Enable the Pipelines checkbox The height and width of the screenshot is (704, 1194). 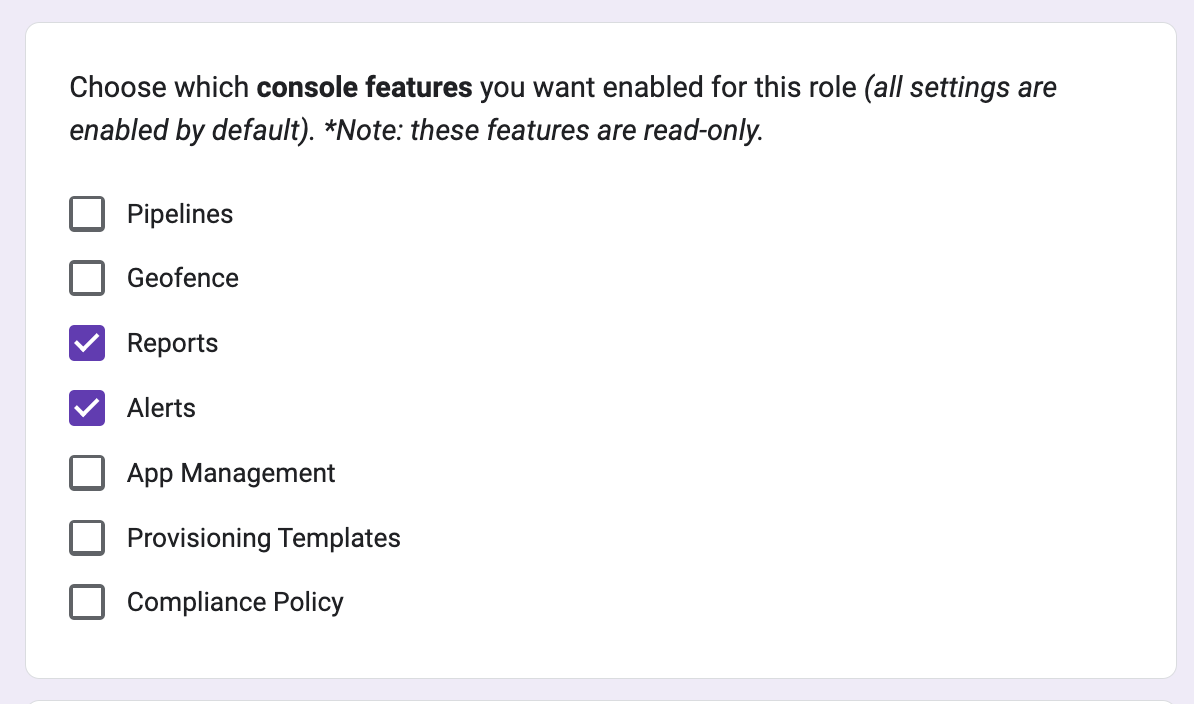(87, 214)
